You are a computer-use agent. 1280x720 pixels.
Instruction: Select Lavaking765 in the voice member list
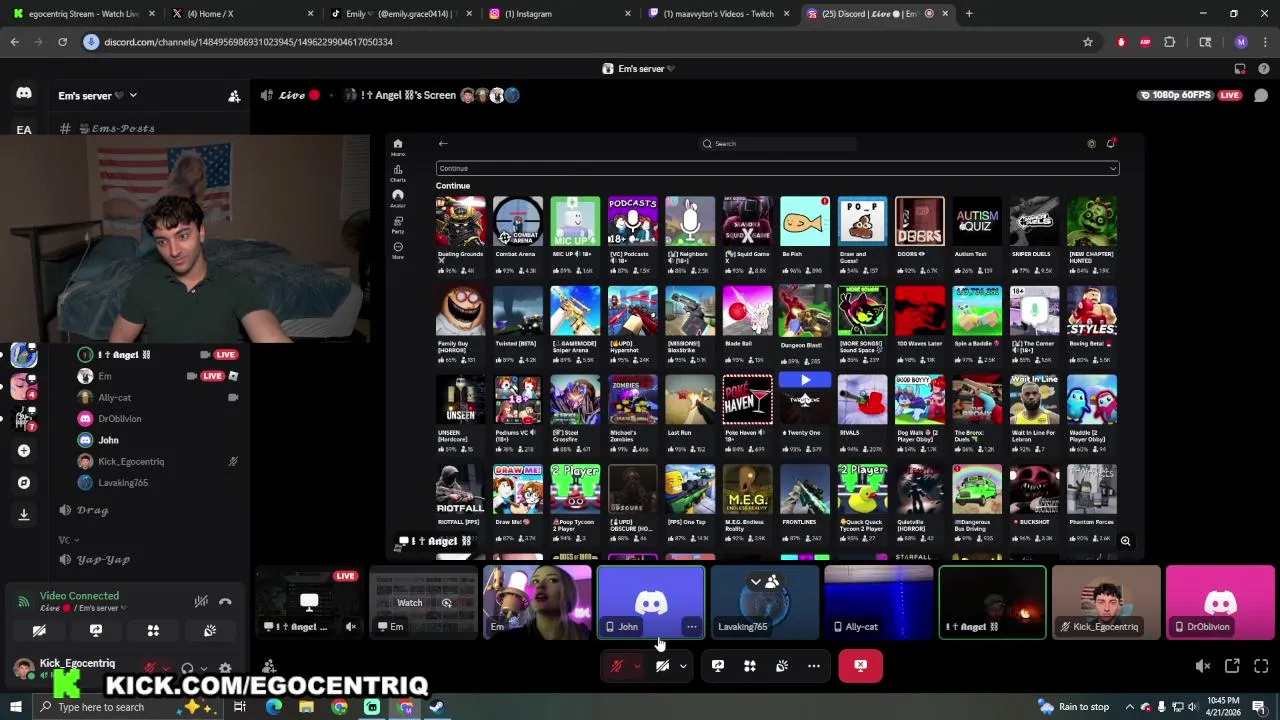[123, 483]
